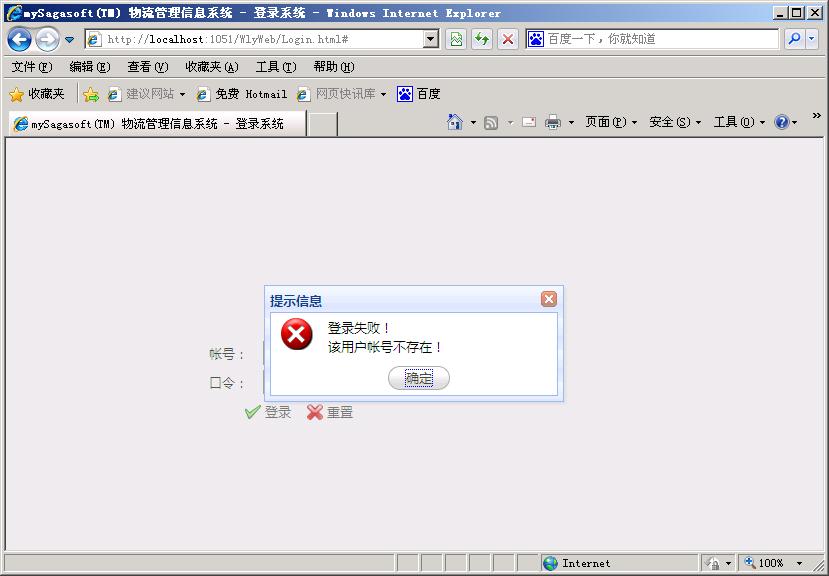Select the mySagasoft 登录系统 browser tab
Viewport: 829px width, 576px height.
[158, 124]
